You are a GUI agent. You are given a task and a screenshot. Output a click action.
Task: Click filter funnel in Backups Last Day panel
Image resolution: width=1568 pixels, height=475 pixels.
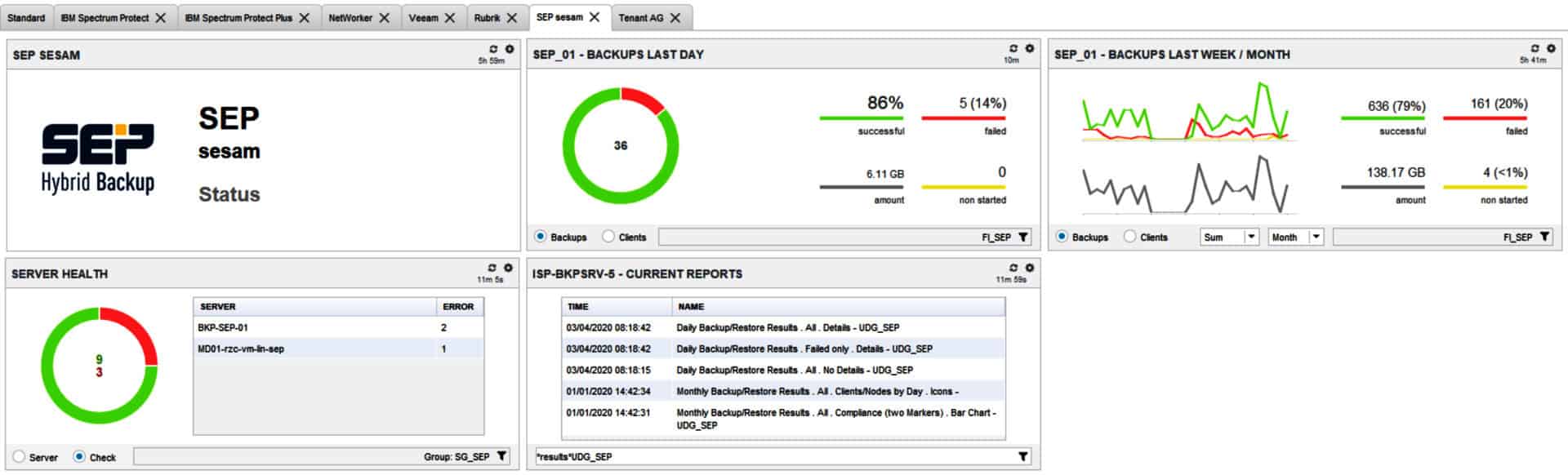1022,237
